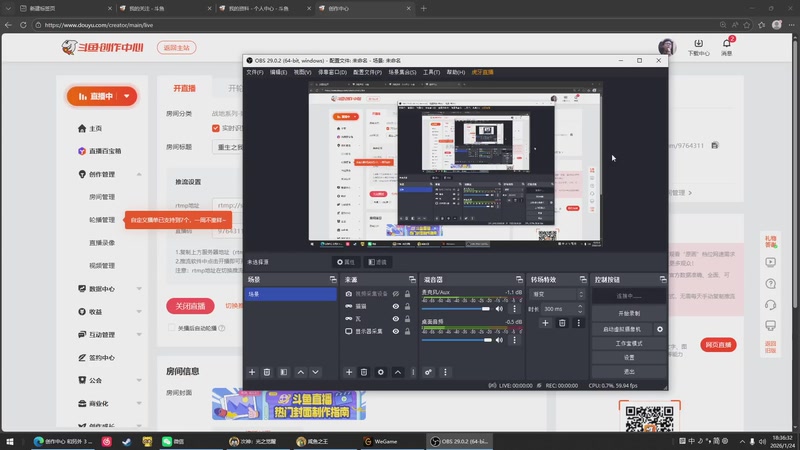Image resolution: width=800 pixels, height=450 pixels.
Task: Open 麦克风/Aux channel three-dot menu
Action: [514, 309]
